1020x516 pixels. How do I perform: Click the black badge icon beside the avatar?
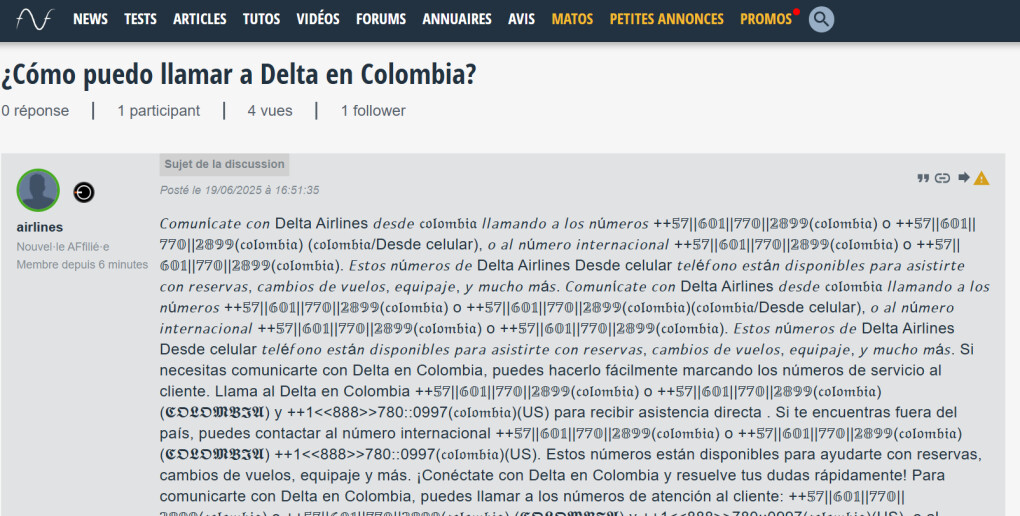click(x=83, y=192)
